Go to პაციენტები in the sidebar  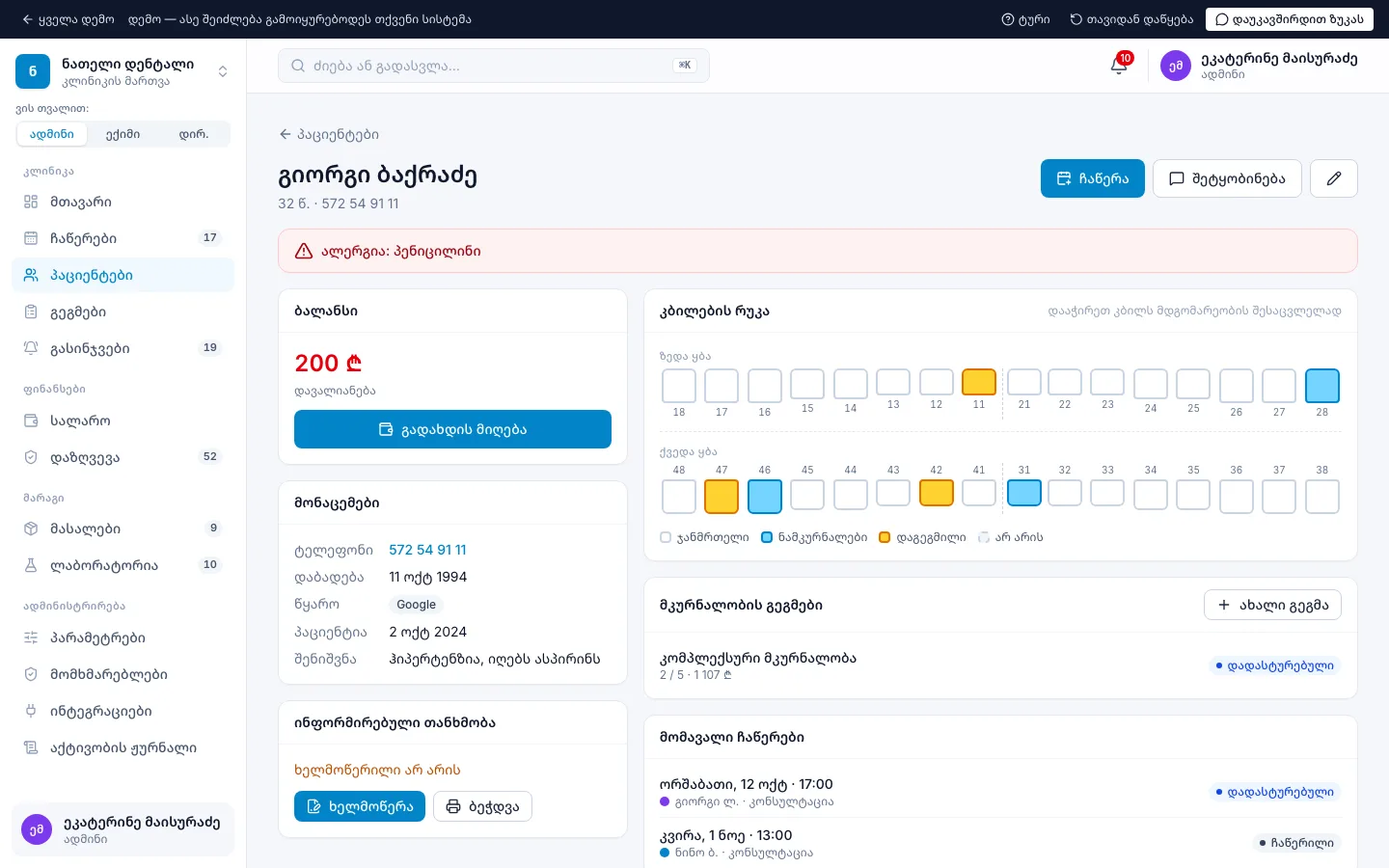(x=123, y=275)
